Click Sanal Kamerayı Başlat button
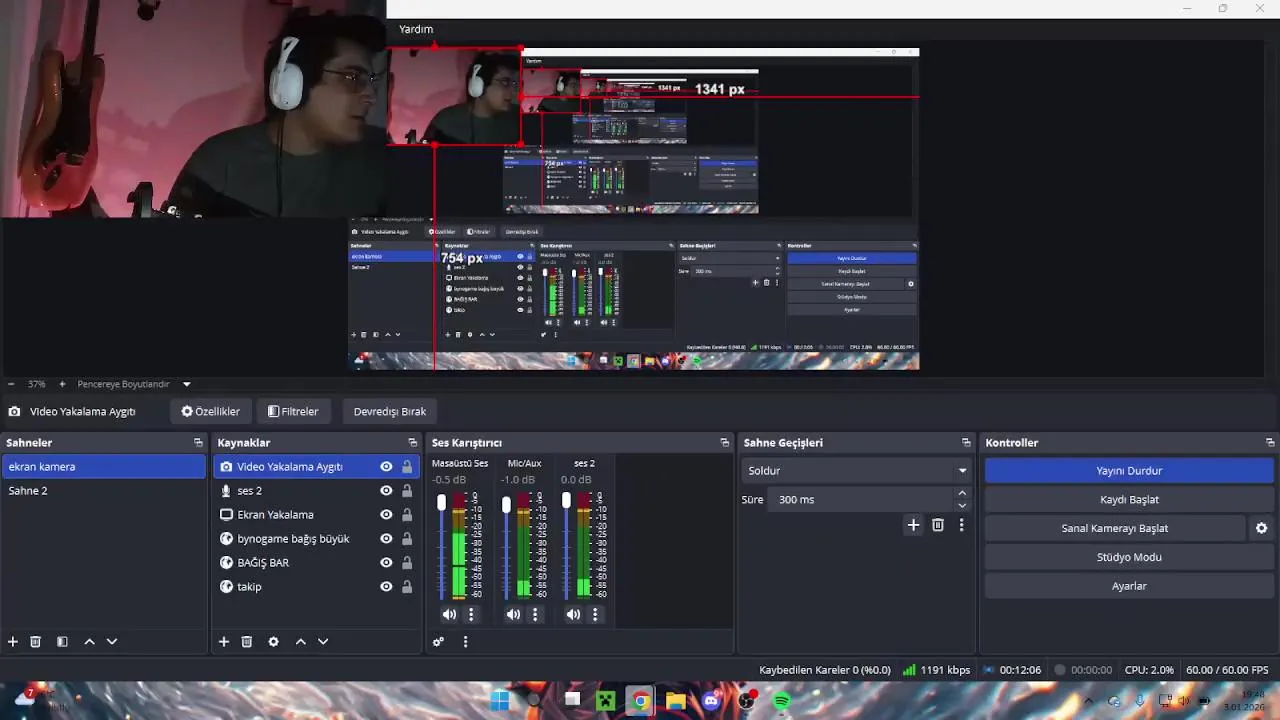 (x=1114, y=528)
